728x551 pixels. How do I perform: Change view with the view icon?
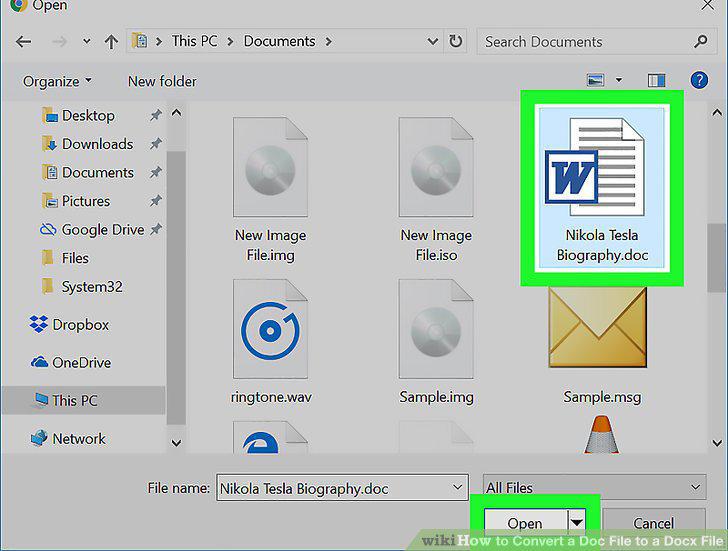[x=596, y=80]
